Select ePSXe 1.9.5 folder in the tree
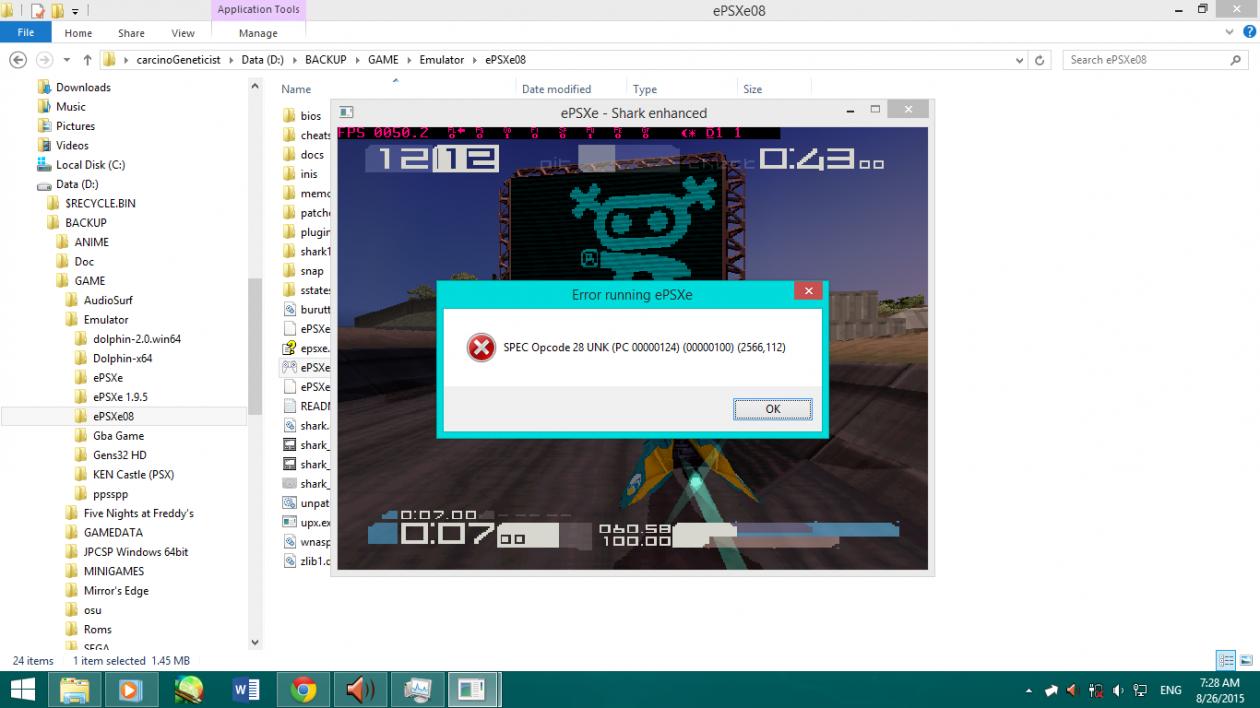The image size is (1260, 708). click(120, 397)
